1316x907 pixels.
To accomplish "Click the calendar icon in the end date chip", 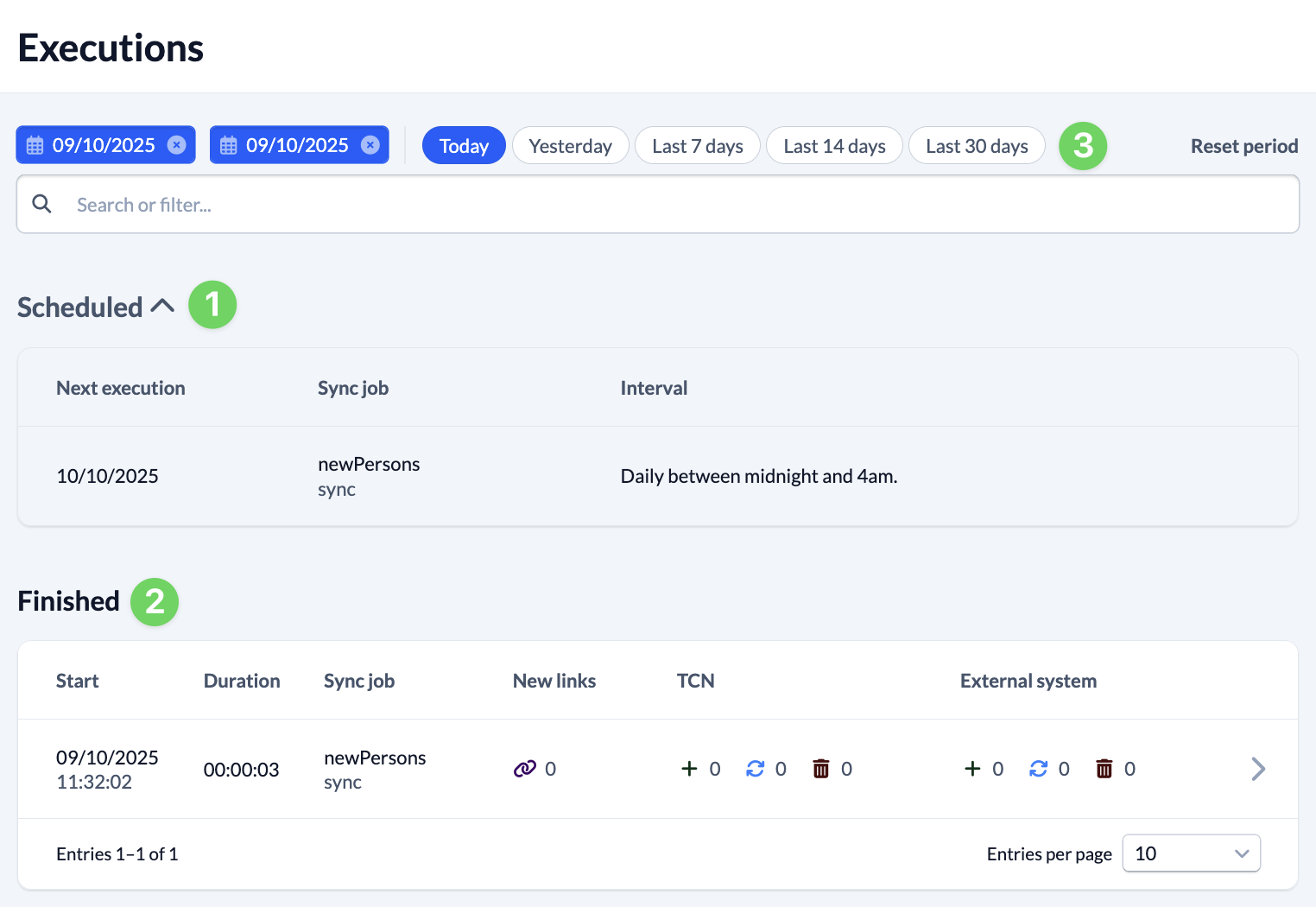I will (x=228, y=145).
